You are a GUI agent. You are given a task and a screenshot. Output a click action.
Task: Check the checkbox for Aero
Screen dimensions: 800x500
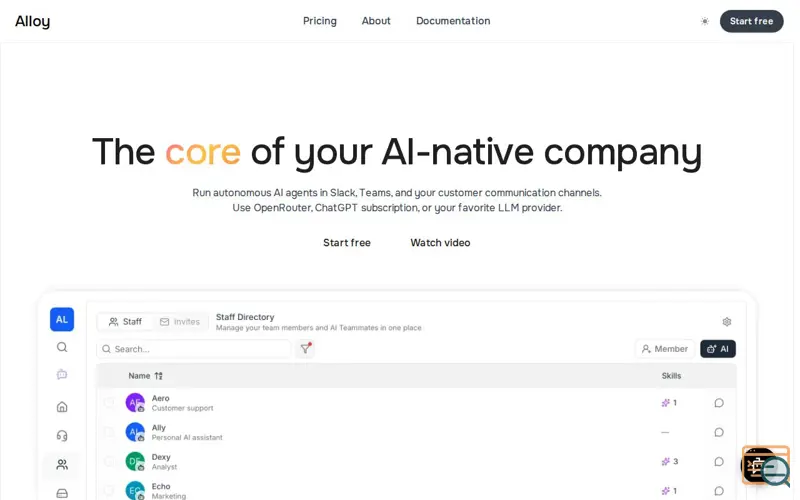coord(109,403)
